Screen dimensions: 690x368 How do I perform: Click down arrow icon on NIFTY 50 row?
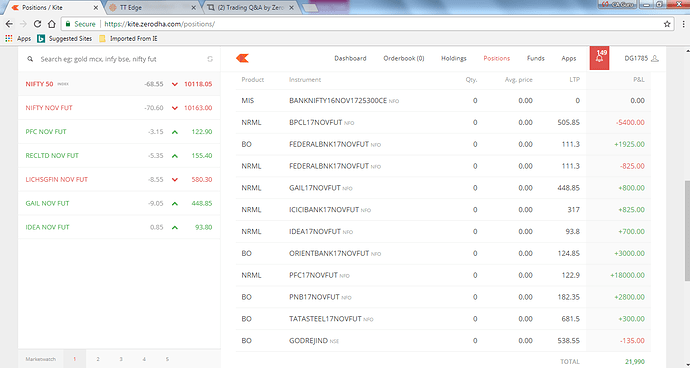(x=175, y=84)
